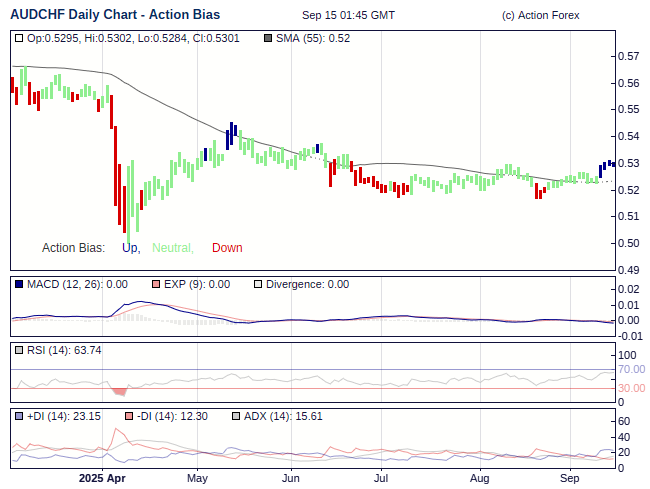The width and height of the screenshot is (650, 489).
Task: Click the RSI 30.00 oversold level label
Action: tap(631, 388)
